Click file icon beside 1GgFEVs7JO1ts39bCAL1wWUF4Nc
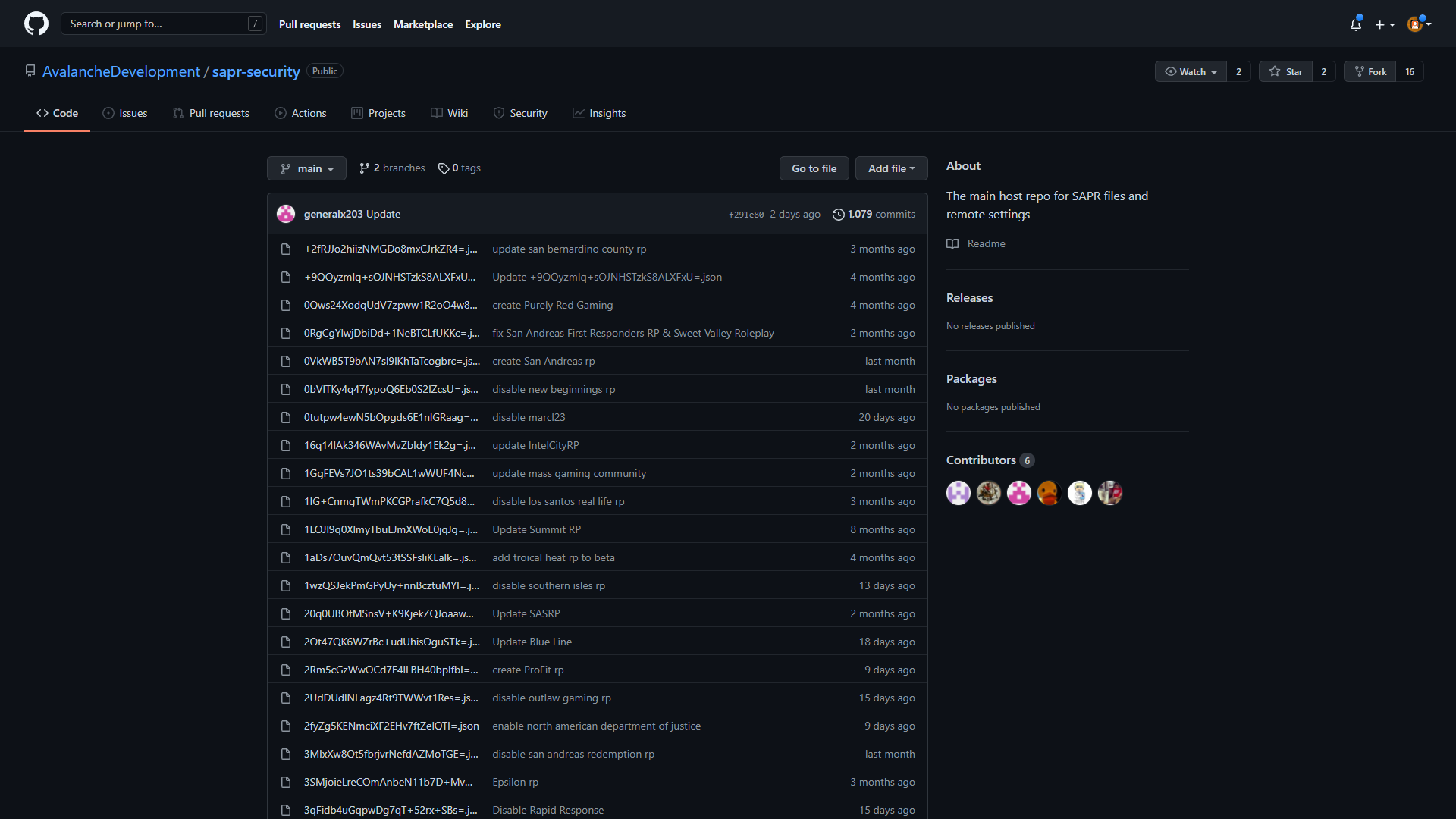Viewport: 1456px width, 819px height. 286,473
